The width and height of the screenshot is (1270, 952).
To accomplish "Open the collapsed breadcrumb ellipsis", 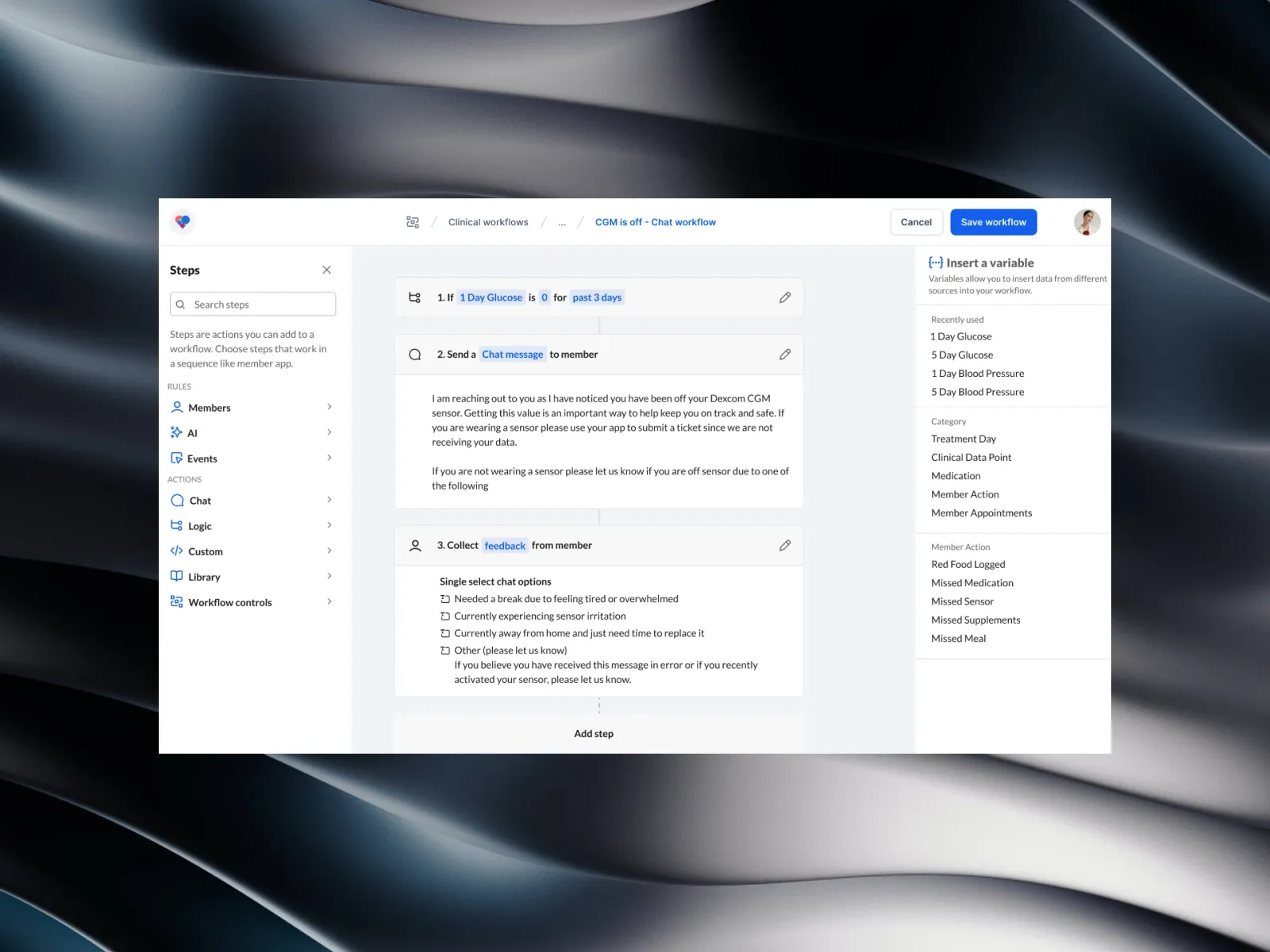I will 562,223.
